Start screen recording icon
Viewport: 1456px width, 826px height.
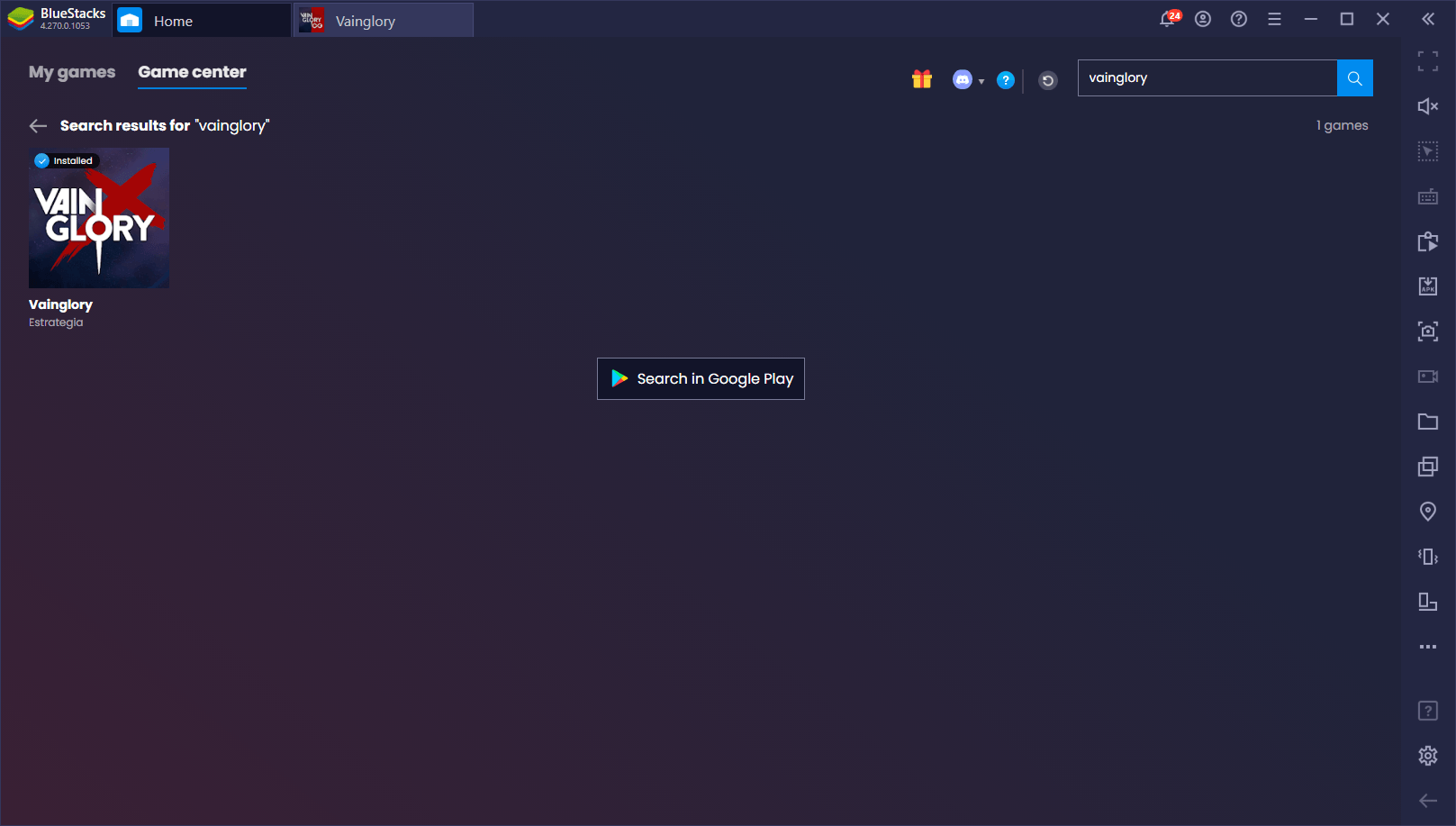(x=1428, y=377)
